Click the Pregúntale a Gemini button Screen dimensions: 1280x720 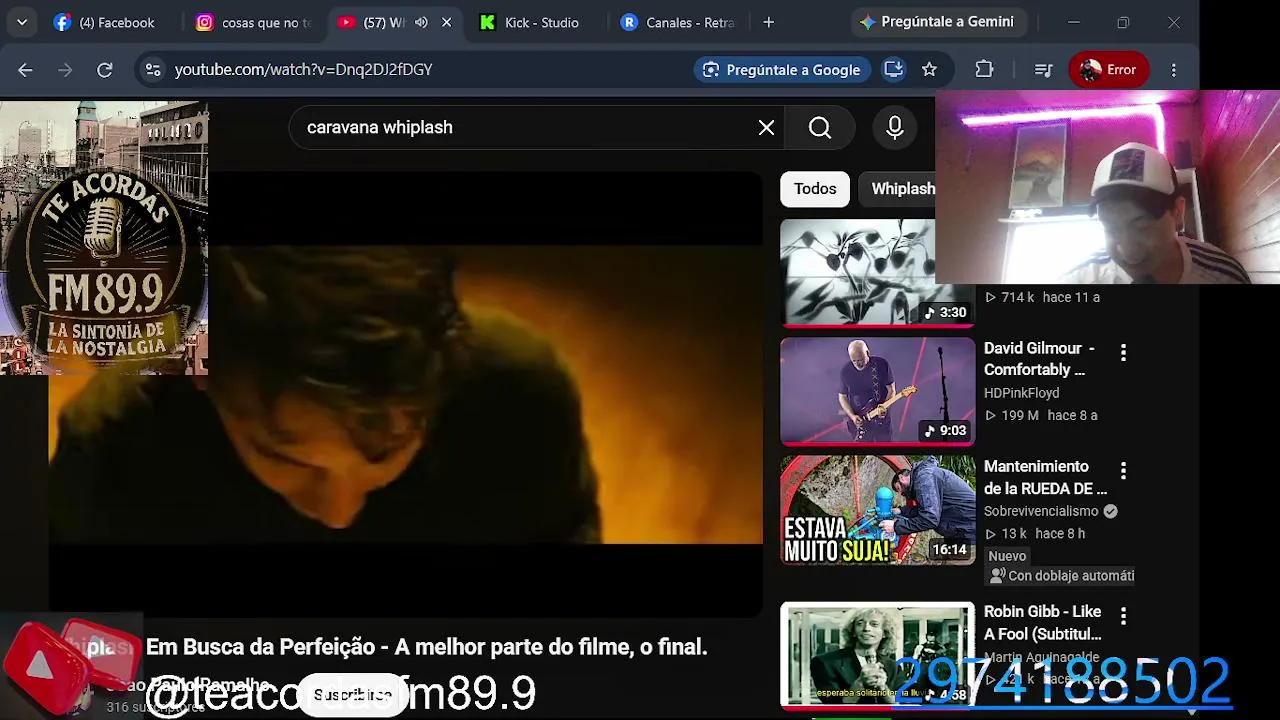point(937,22)
